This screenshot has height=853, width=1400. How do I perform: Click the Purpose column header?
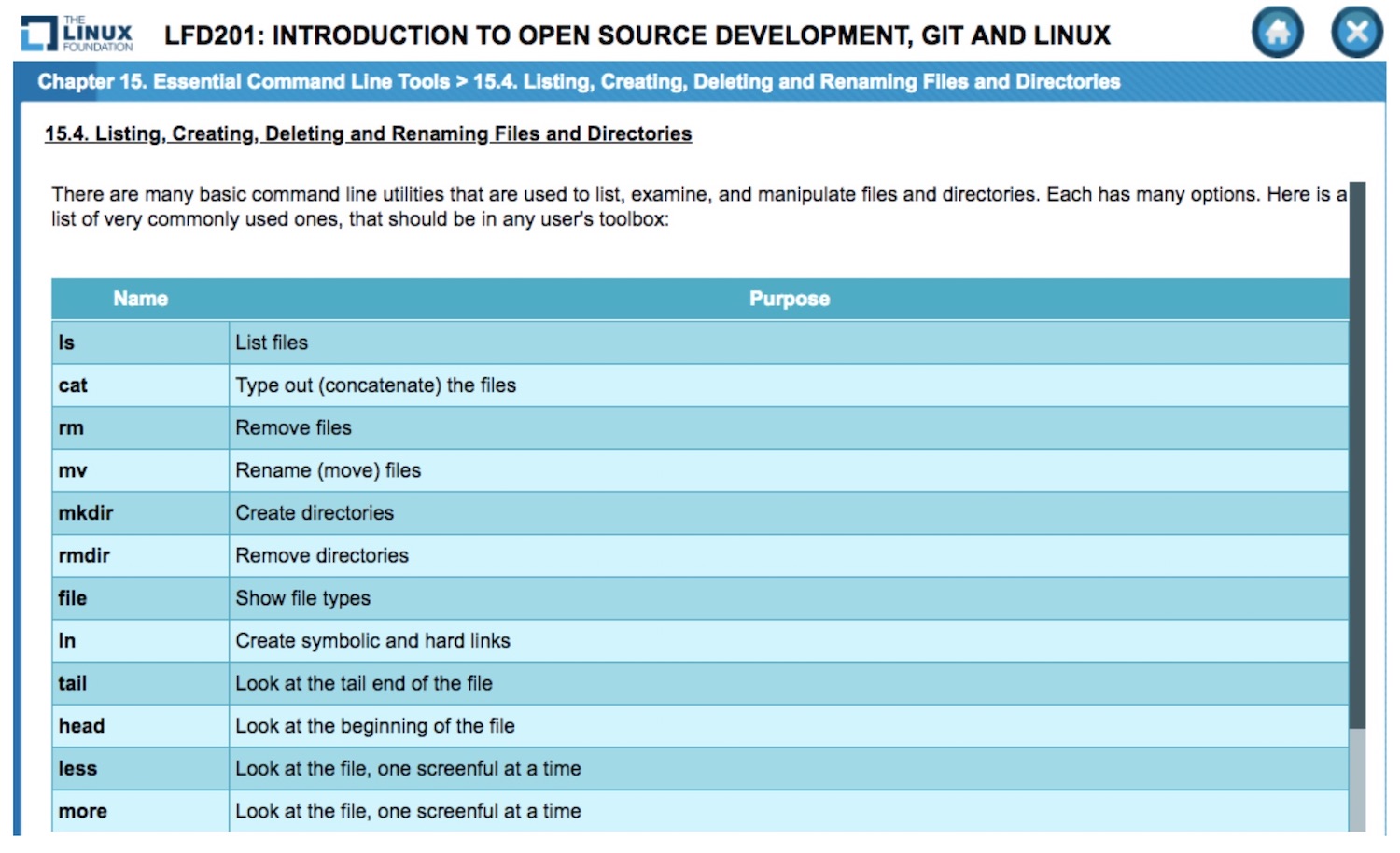790,299
